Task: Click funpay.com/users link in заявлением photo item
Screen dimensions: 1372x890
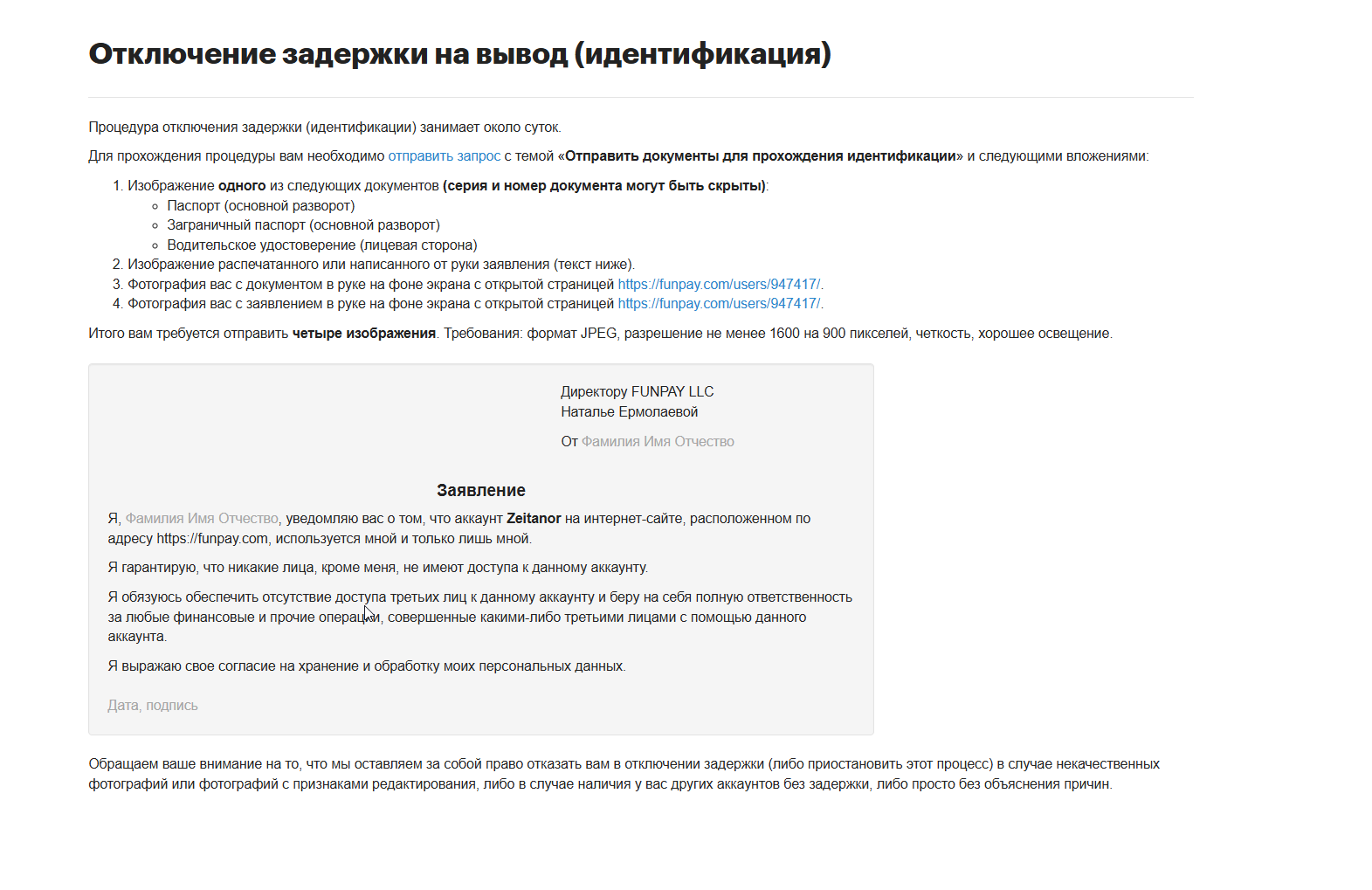Action: (719, 304)
